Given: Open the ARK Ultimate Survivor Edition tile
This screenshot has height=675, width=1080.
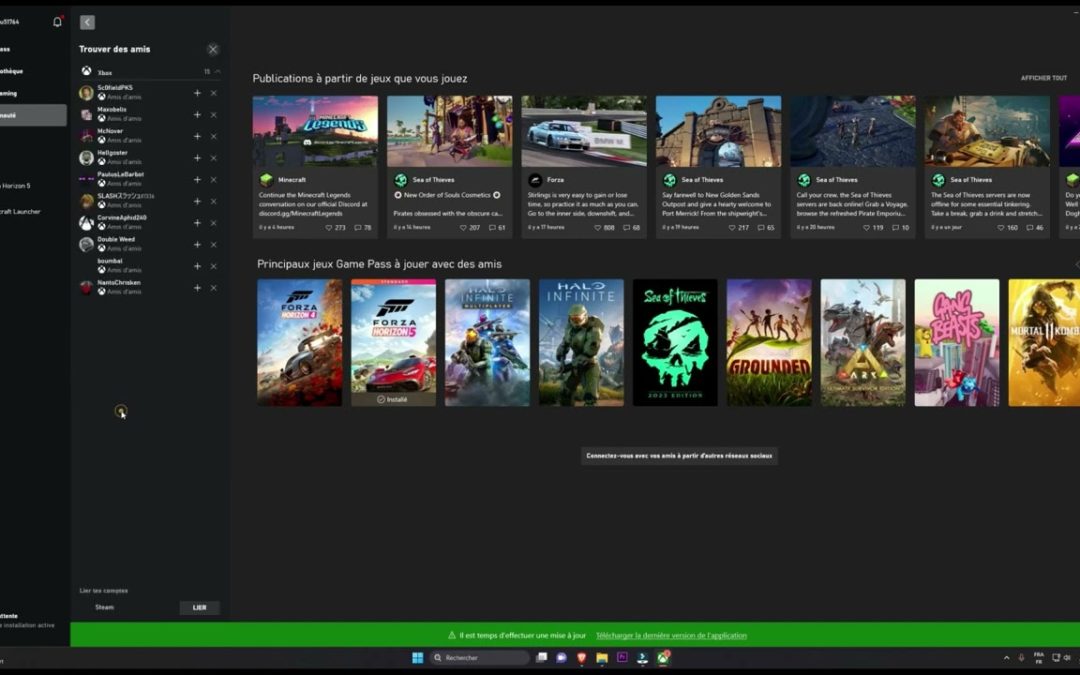Looking at the screenshot, I should click(863, 342).
